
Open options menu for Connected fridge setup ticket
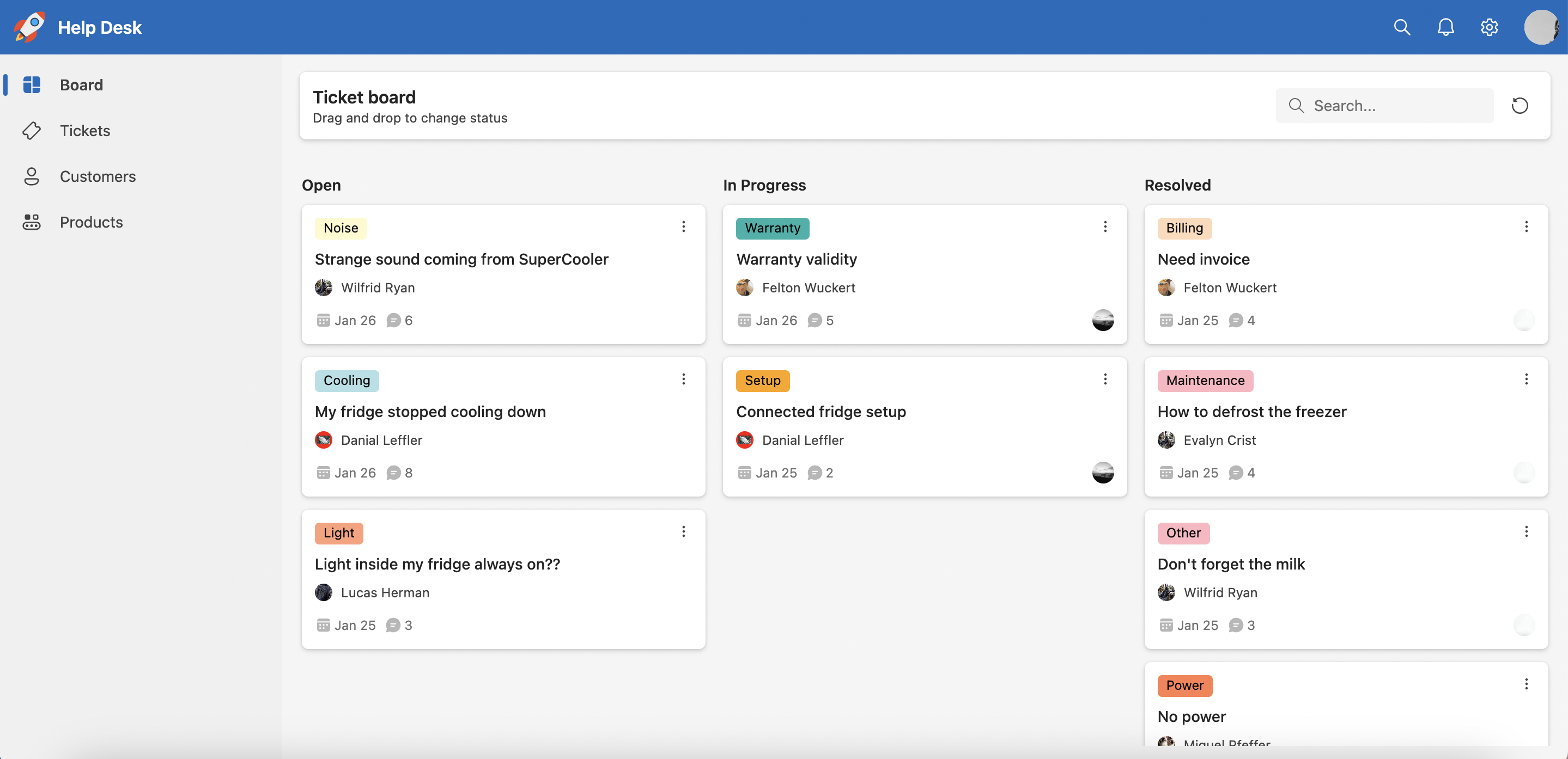[1105, 379]
